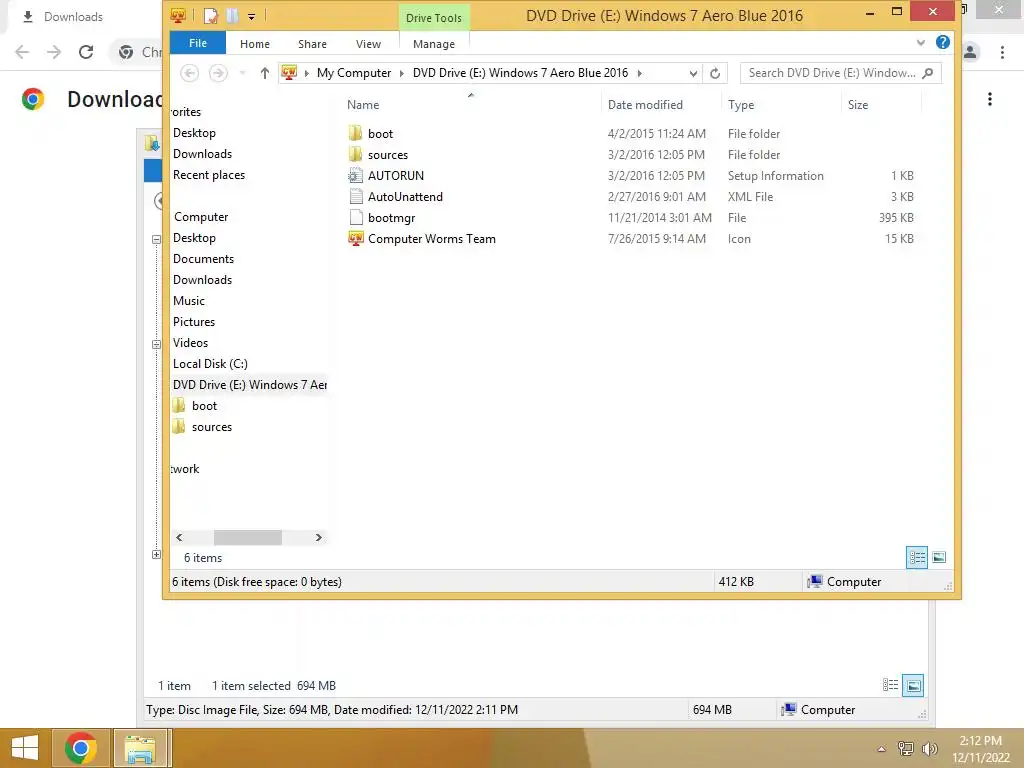Image resolution: width=1024 pixels, height=768 pixels.
Task: Reload the Chrome Downloads page
Action: coord(86,52)
